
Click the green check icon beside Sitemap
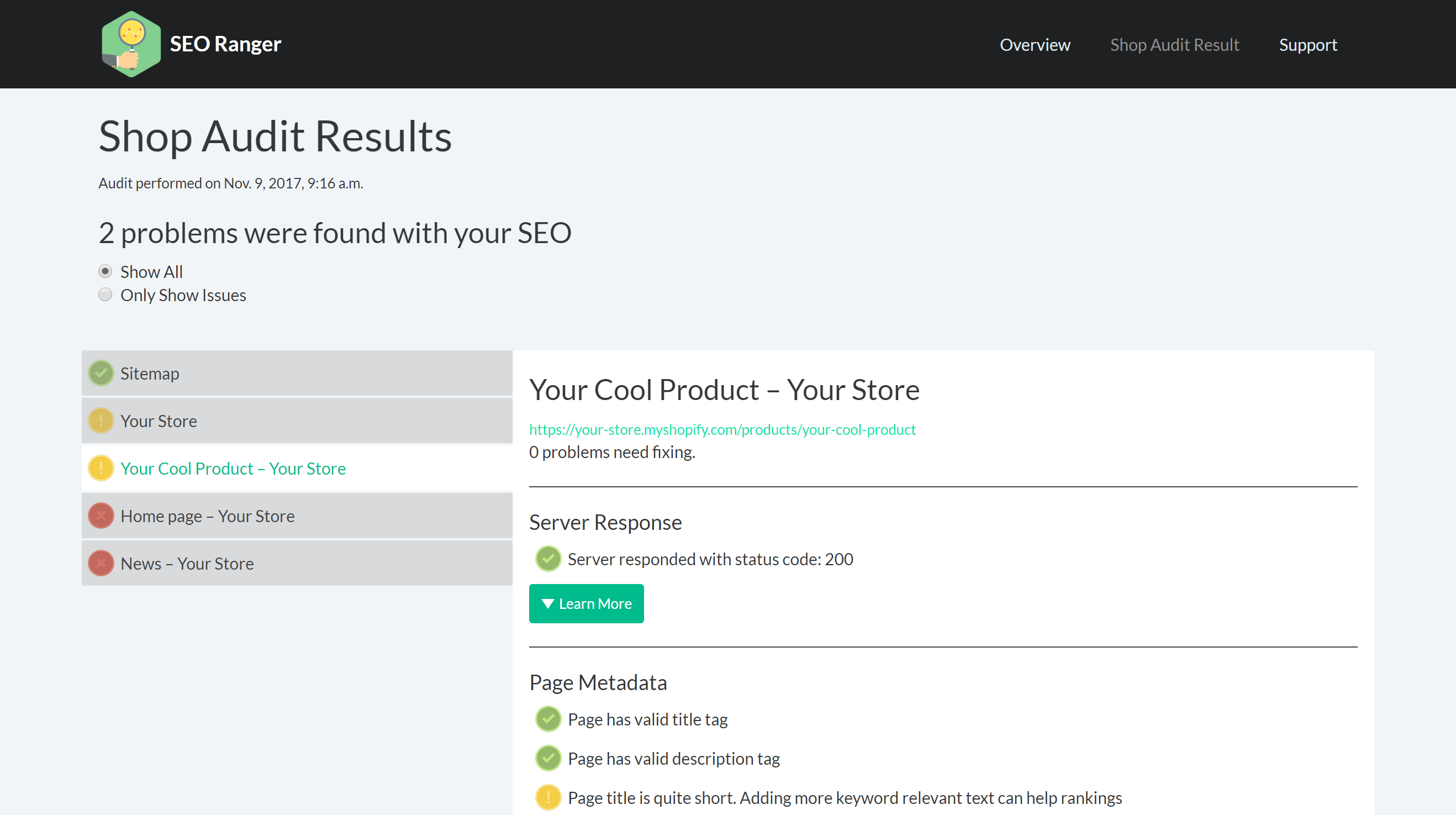click(x=101, y=374)
